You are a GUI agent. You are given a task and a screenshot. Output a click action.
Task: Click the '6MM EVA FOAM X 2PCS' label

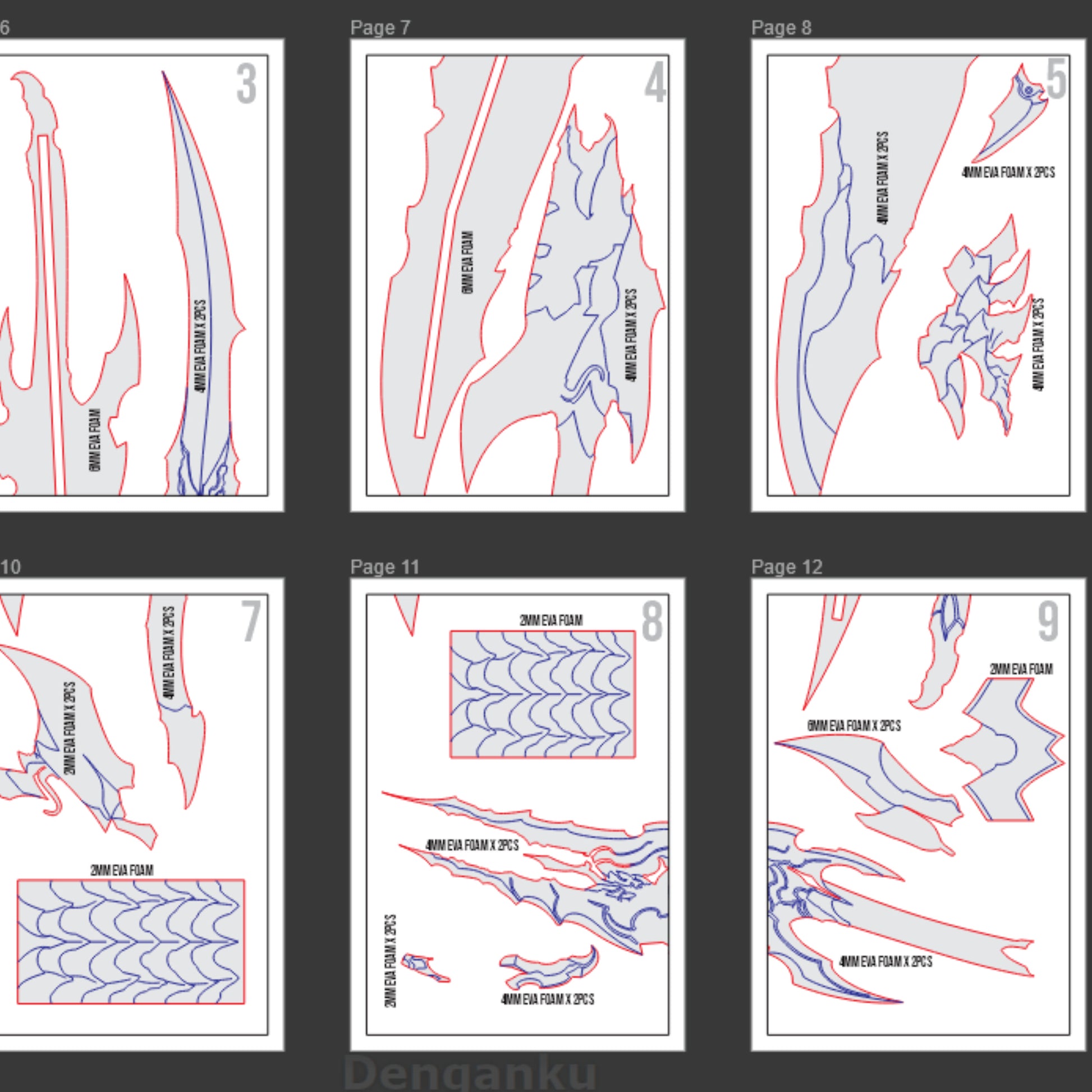pos(854,726)
